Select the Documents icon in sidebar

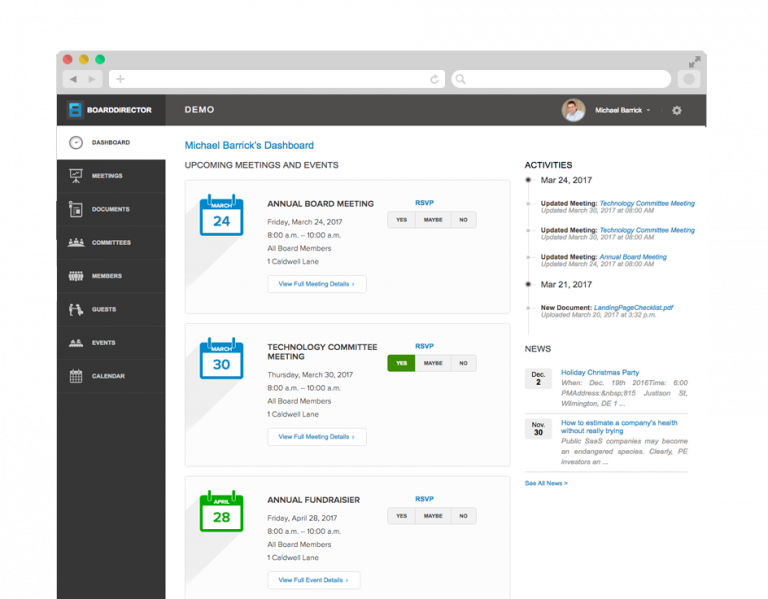point(75,209)
